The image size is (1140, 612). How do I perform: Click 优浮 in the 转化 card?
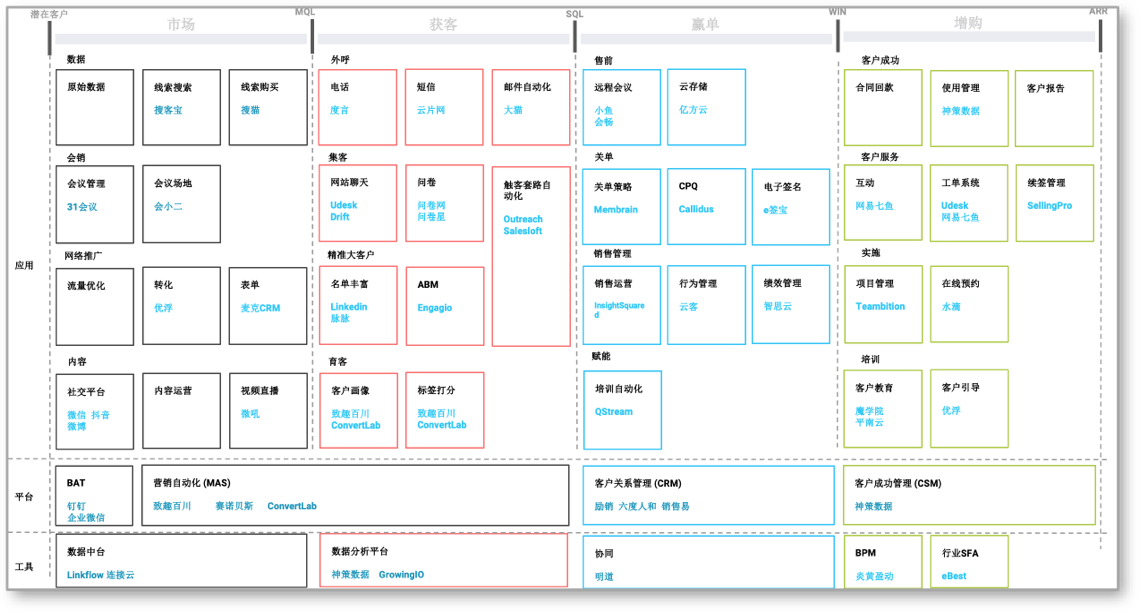[163, 308]
